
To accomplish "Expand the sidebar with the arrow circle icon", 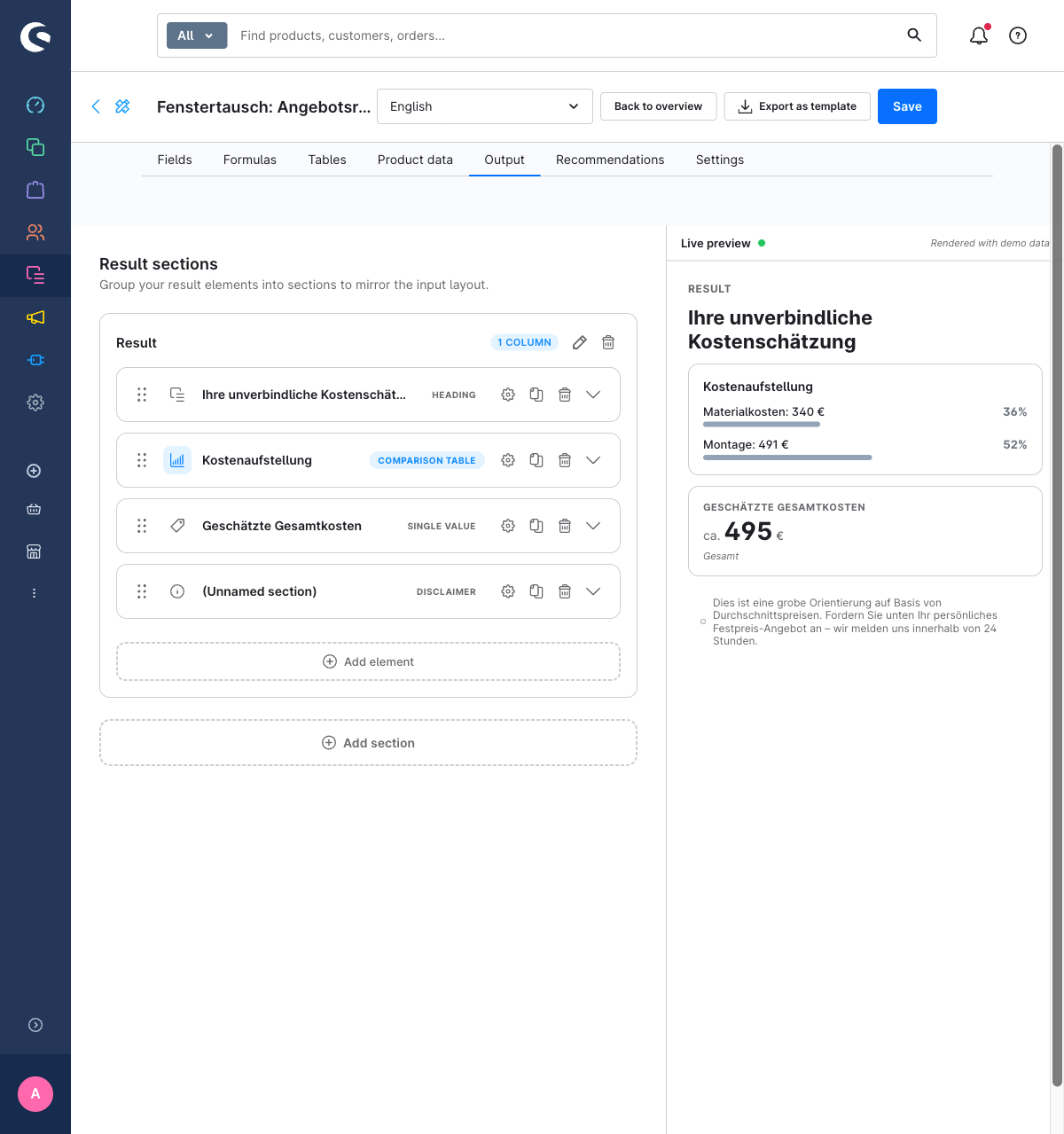I will pos(35,1025).
